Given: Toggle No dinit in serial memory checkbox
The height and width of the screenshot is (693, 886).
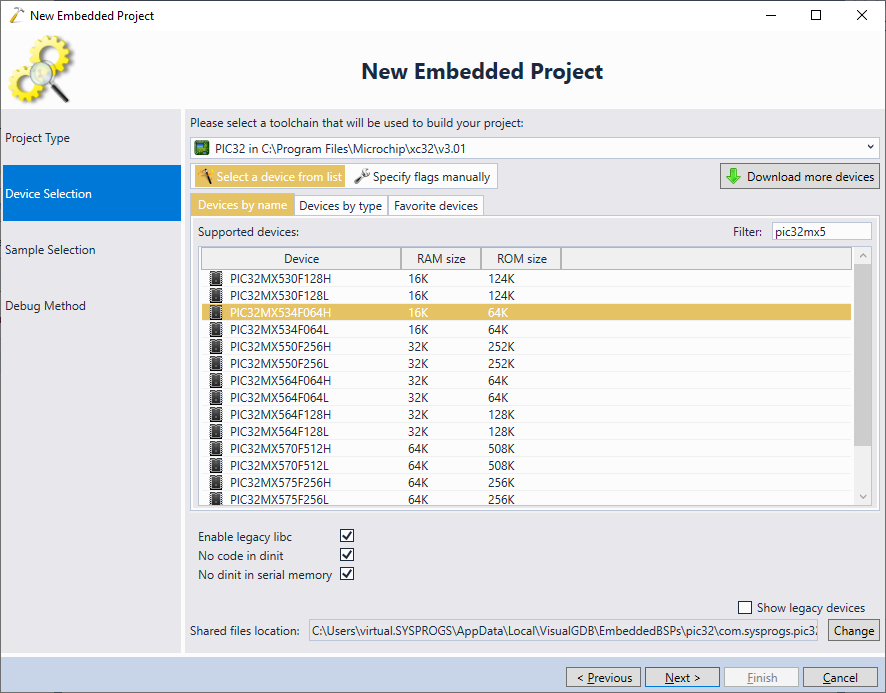Looking at the screenshot, I should tap(347, 574).
